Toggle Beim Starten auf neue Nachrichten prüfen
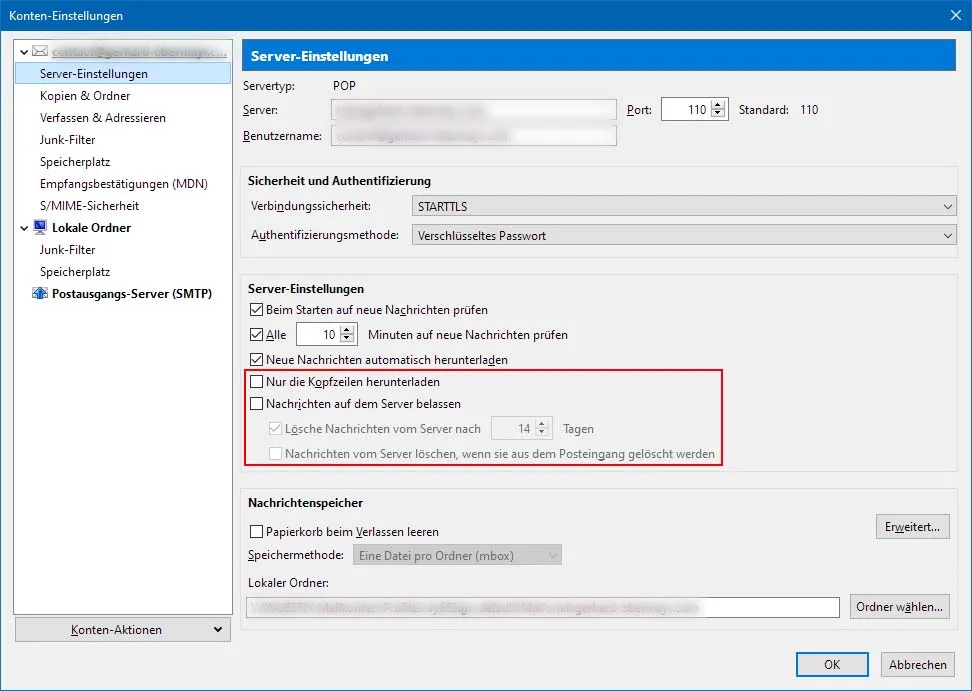 point(256,310)
